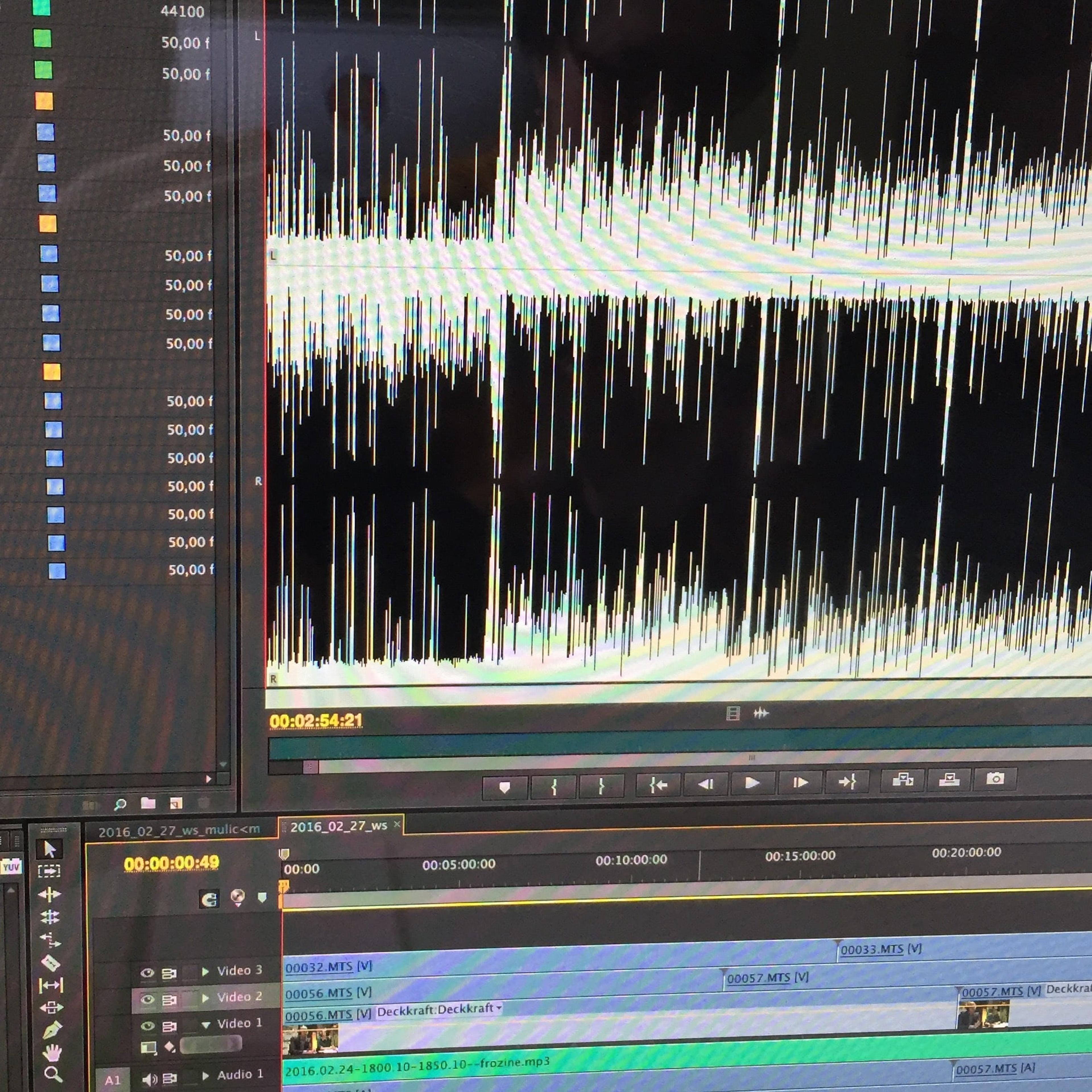Hide the Video 2 track output
The height and width of the screenshot is (1092, 1092).
(148, 999)
